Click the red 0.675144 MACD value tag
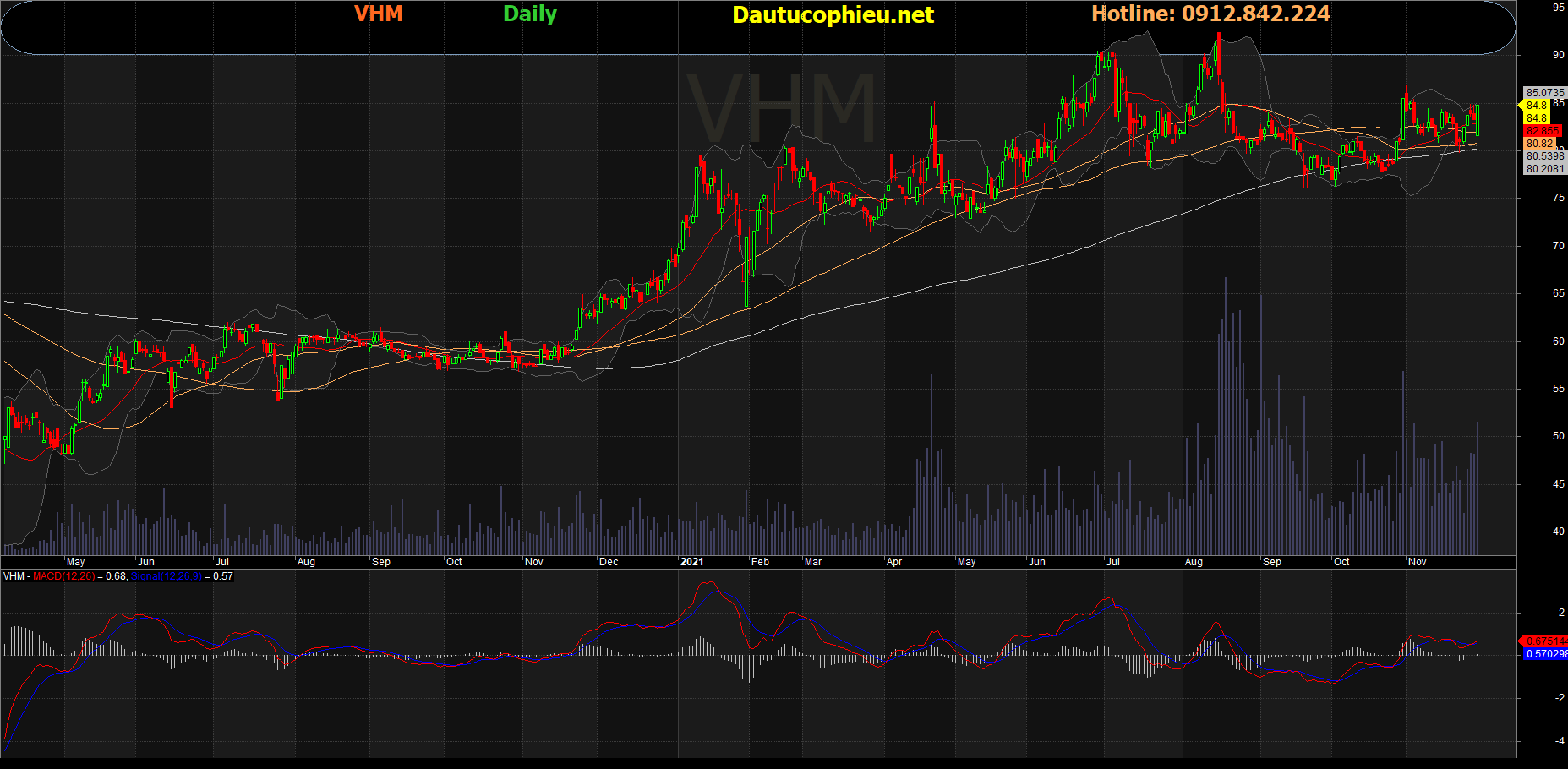The height and width of the screenshot is (769, 1568). [x=1545, y=641]
